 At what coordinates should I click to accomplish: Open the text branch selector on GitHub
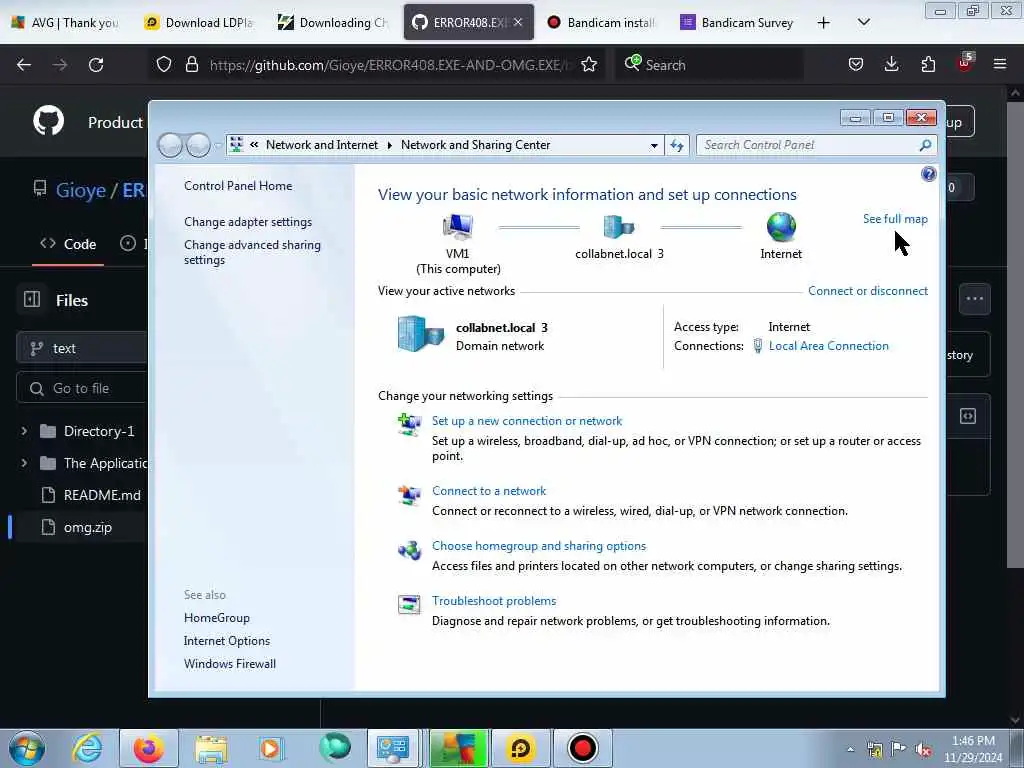point(82,348)
